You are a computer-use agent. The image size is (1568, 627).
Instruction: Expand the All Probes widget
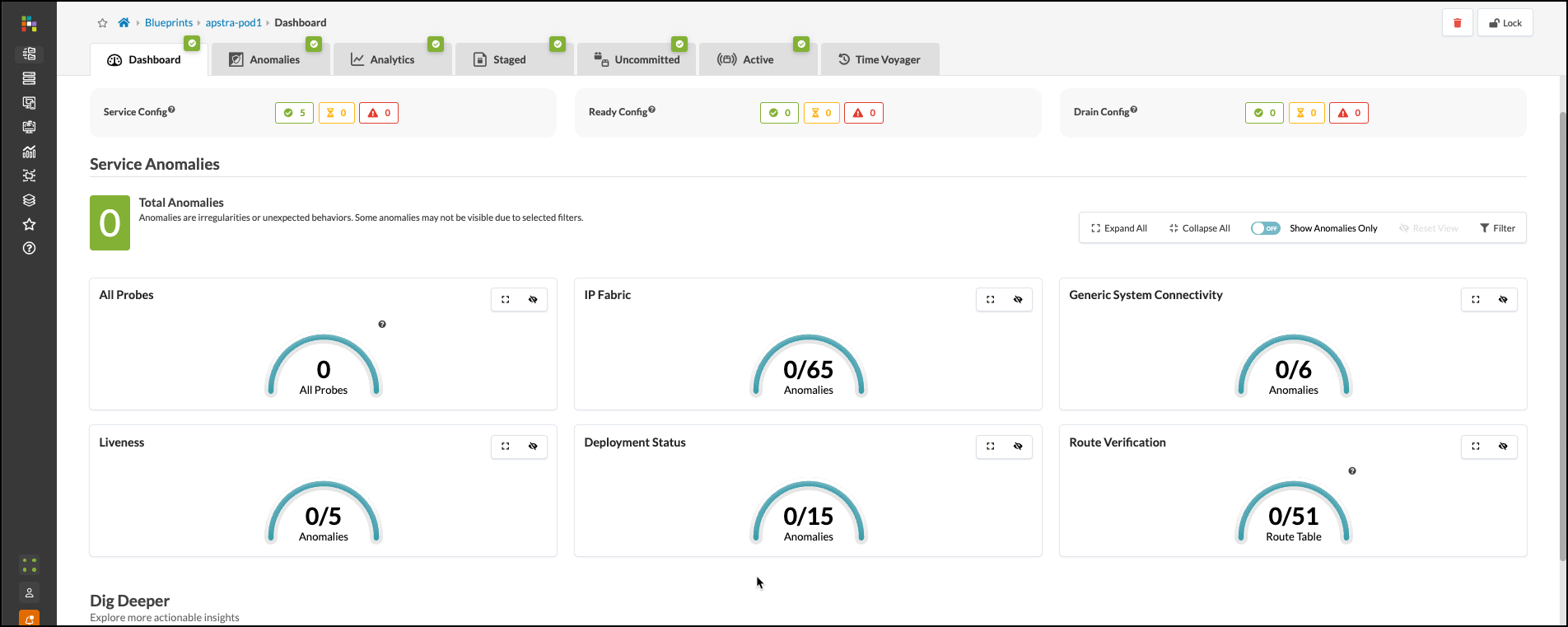click(506, 300)
